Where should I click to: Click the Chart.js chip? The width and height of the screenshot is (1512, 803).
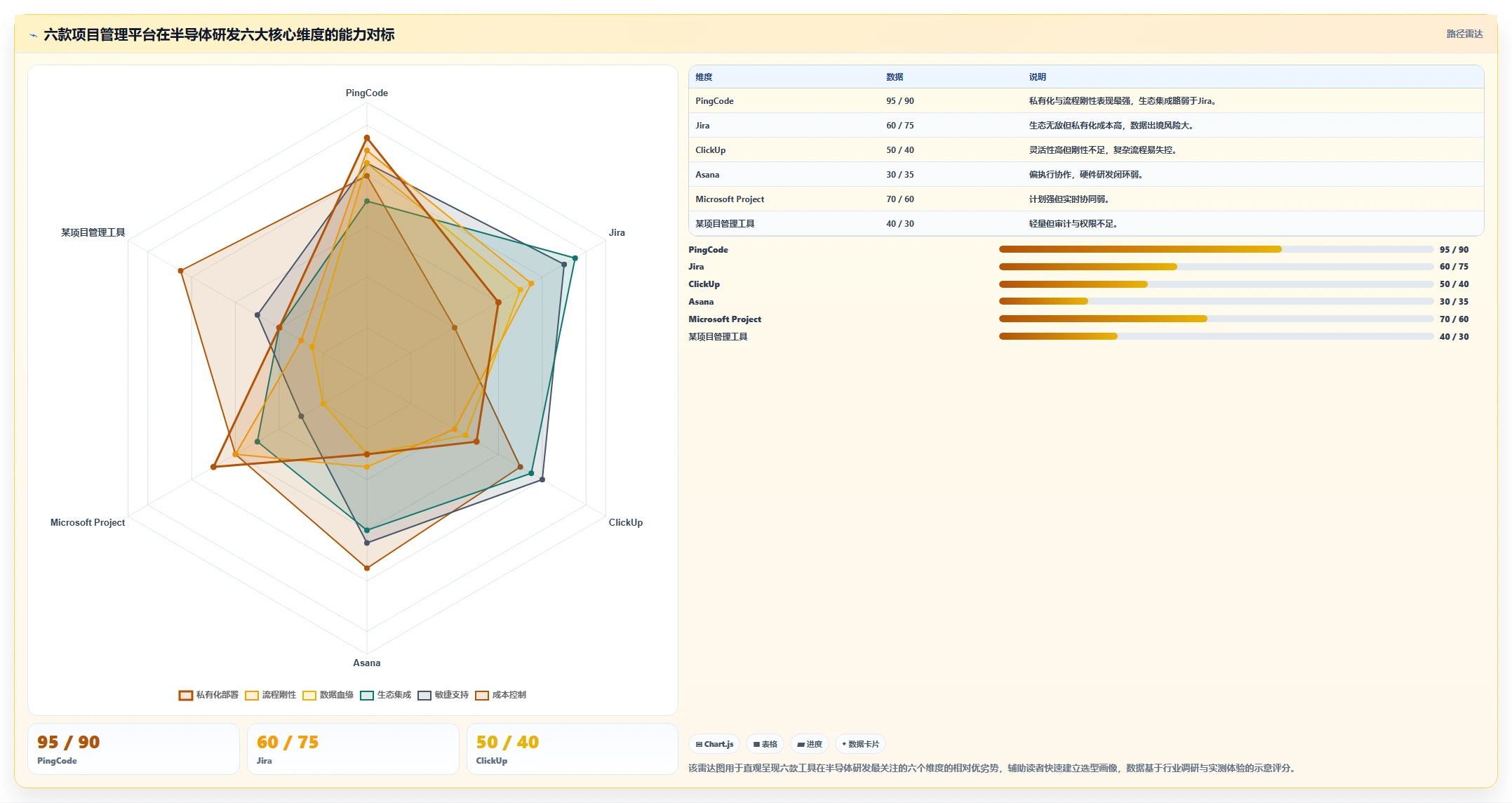pos(714,744)
